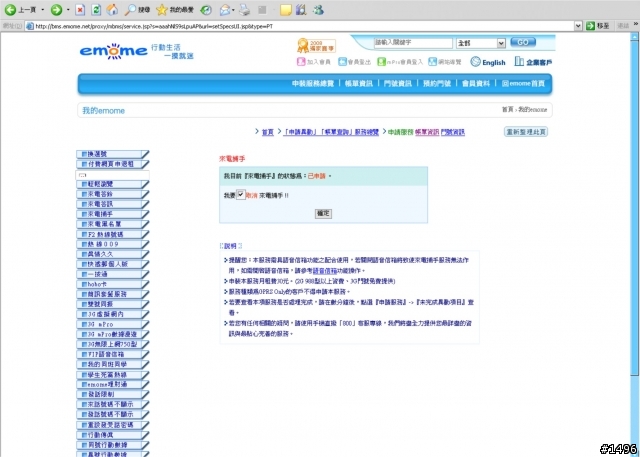
Task: Click the Messenger people toolbar icon
Action: coord(318,10)
